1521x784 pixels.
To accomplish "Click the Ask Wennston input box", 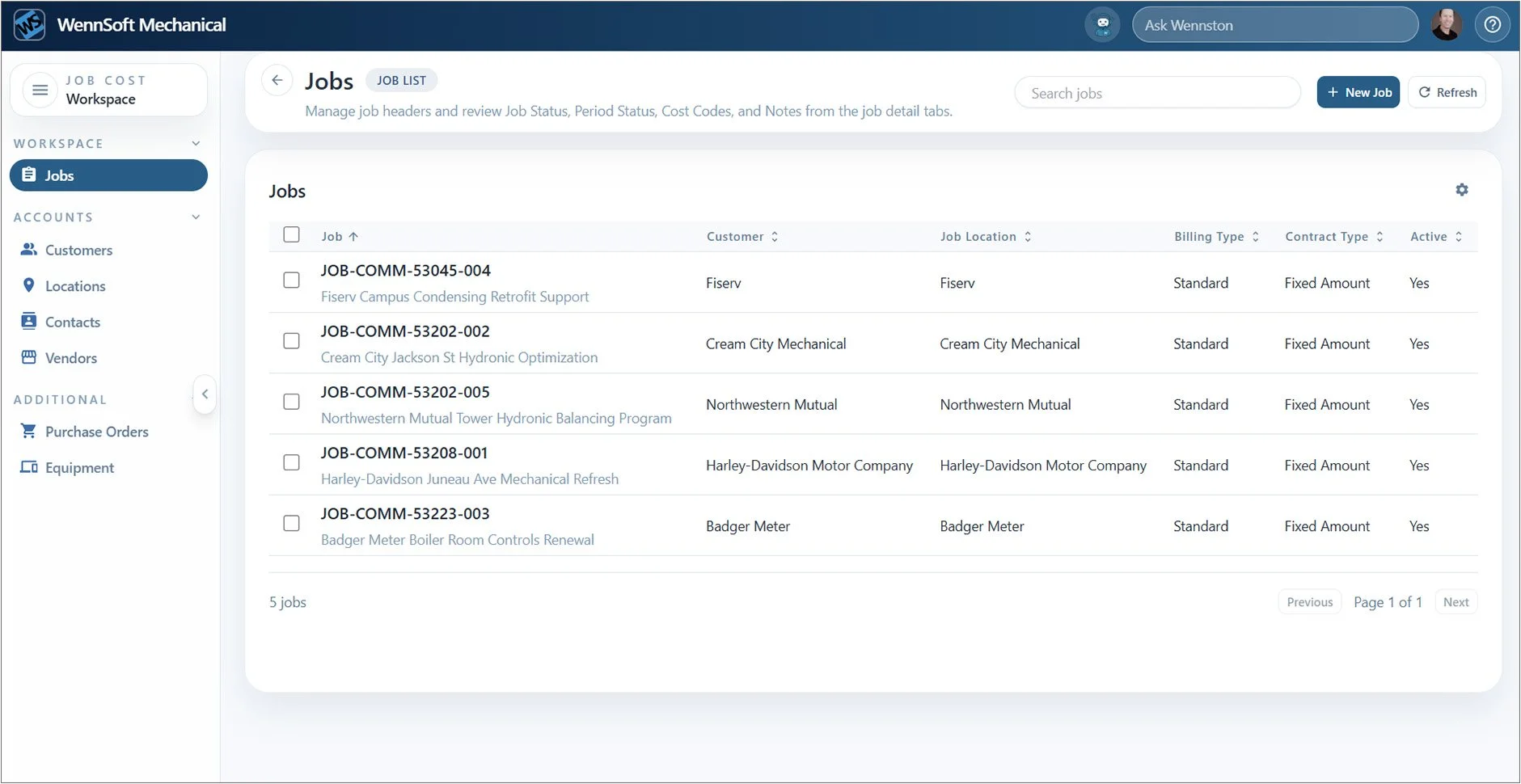I will coord(1275,25).
